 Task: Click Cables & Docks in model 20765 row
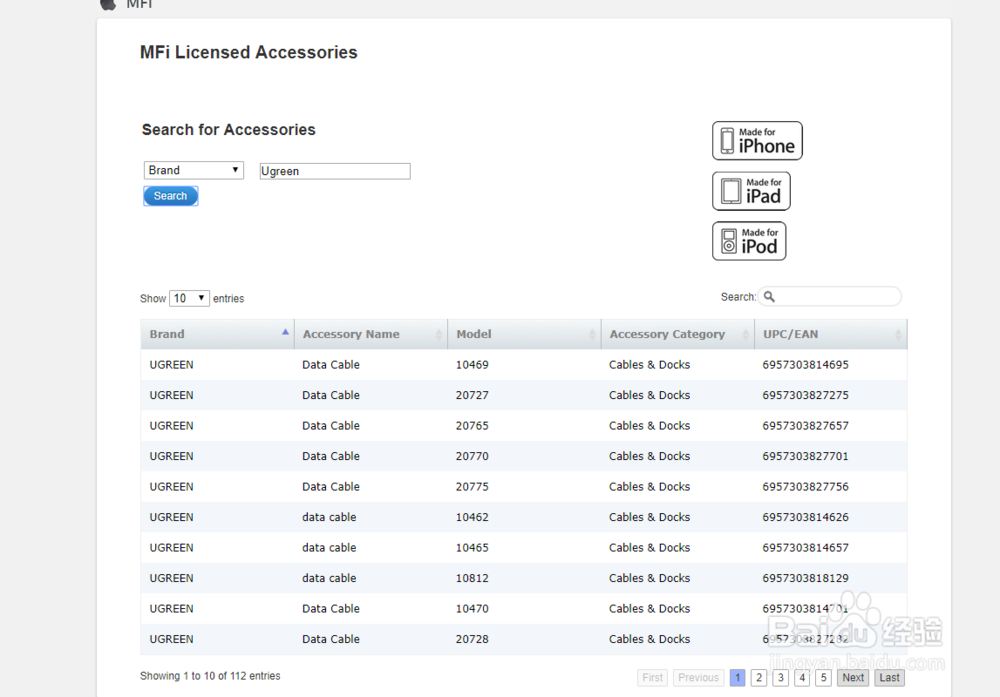click(649, 426)
